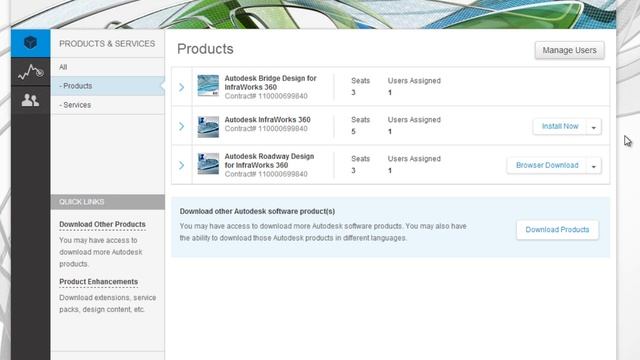Open the Product Enhancements quick link
This screenshot has height=360, width=640.
(98, 282)
